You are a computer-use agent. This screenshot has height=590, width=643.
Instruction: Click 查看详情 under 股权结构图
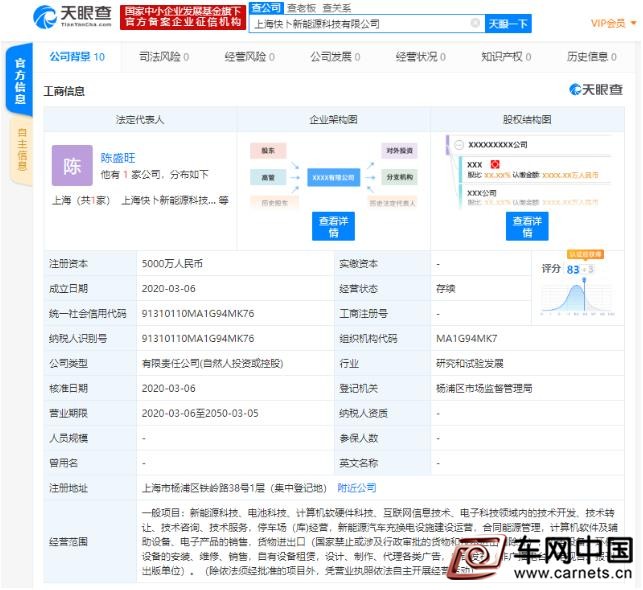527,226
